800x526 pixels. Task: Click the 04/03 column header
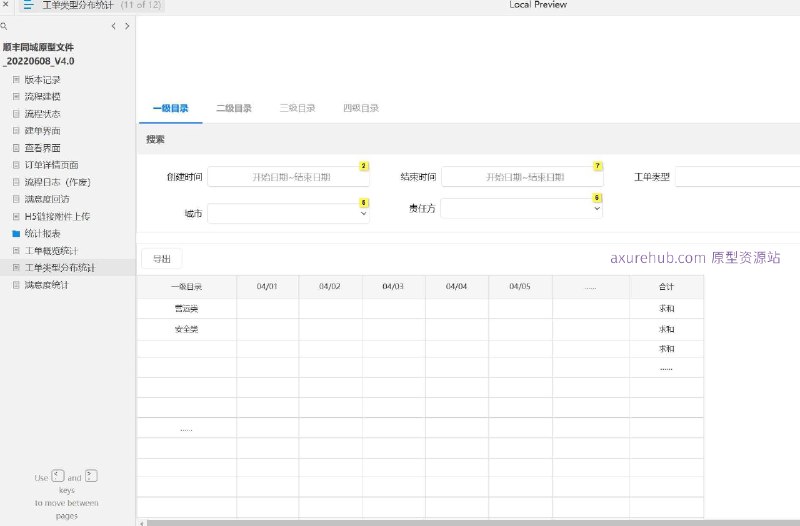393,287
